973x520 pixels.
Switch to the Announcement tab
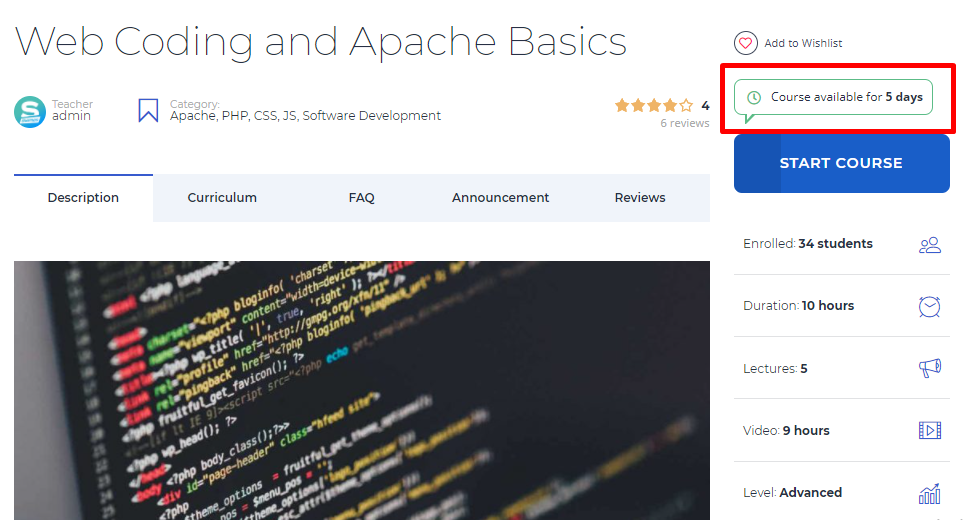point(500,197)
